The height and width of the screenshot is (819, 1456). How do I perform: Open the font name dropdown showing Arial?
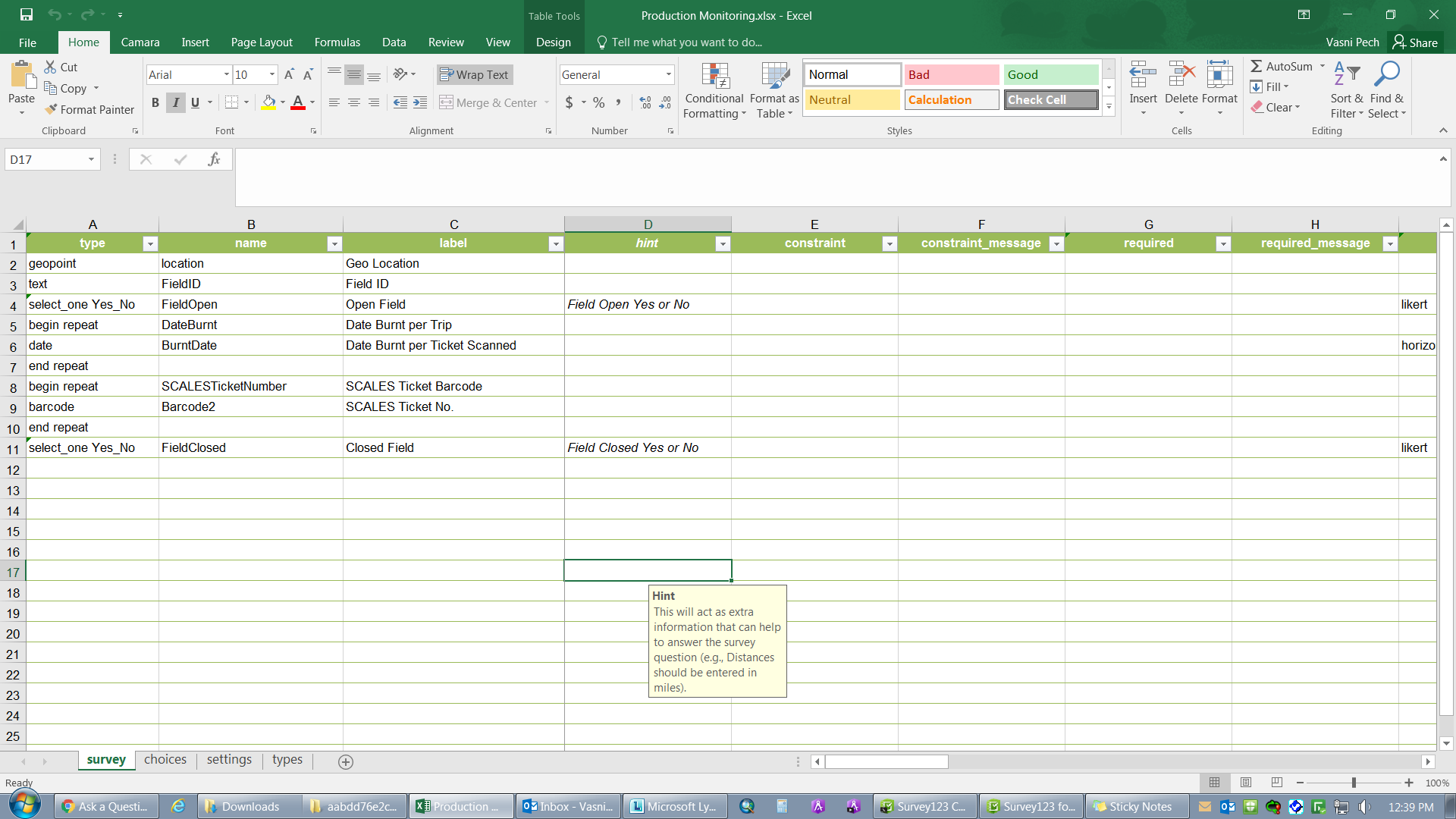(226, 74)
